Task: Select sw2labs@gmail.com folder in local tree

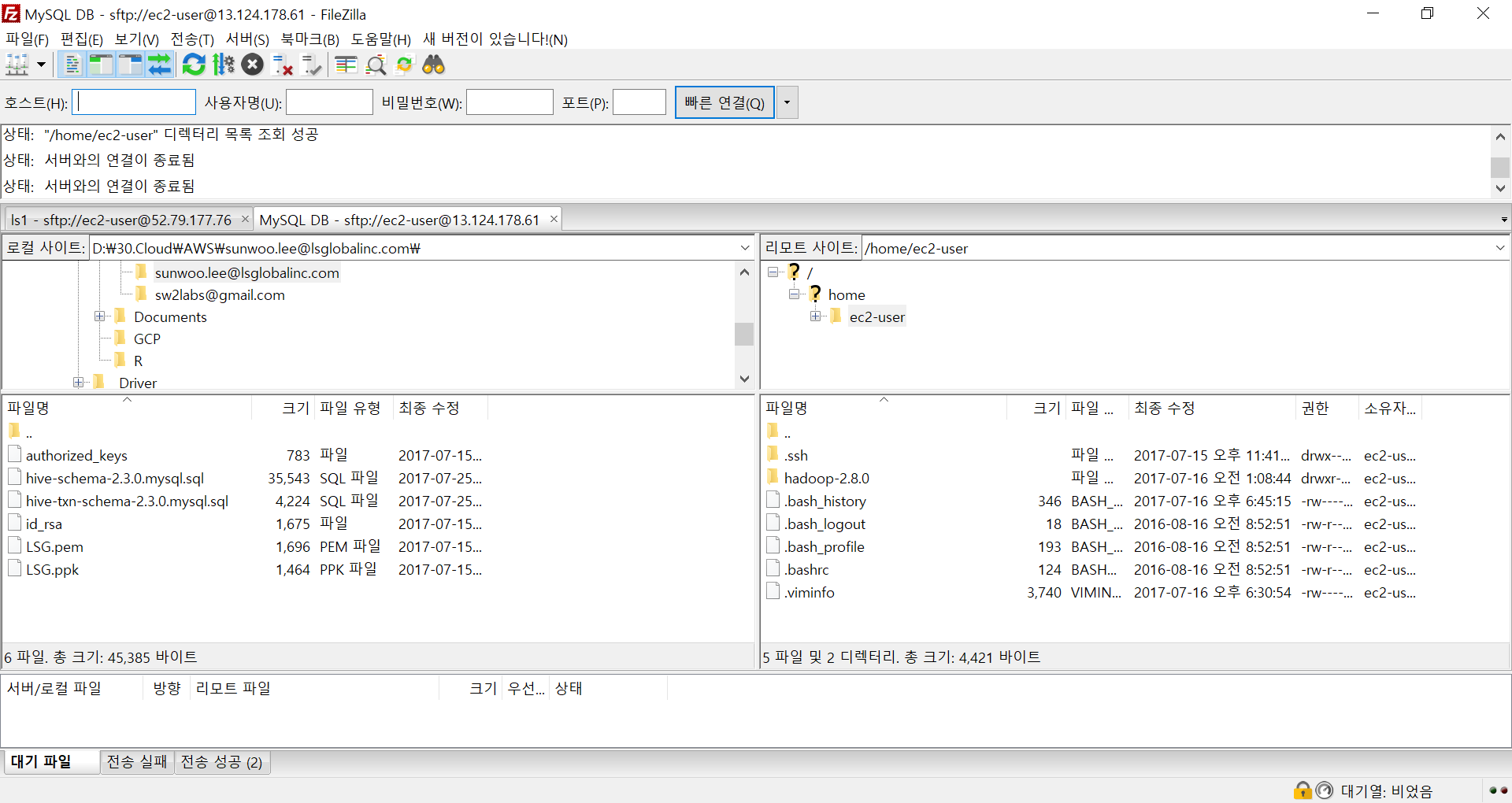Action: point(220,295)
